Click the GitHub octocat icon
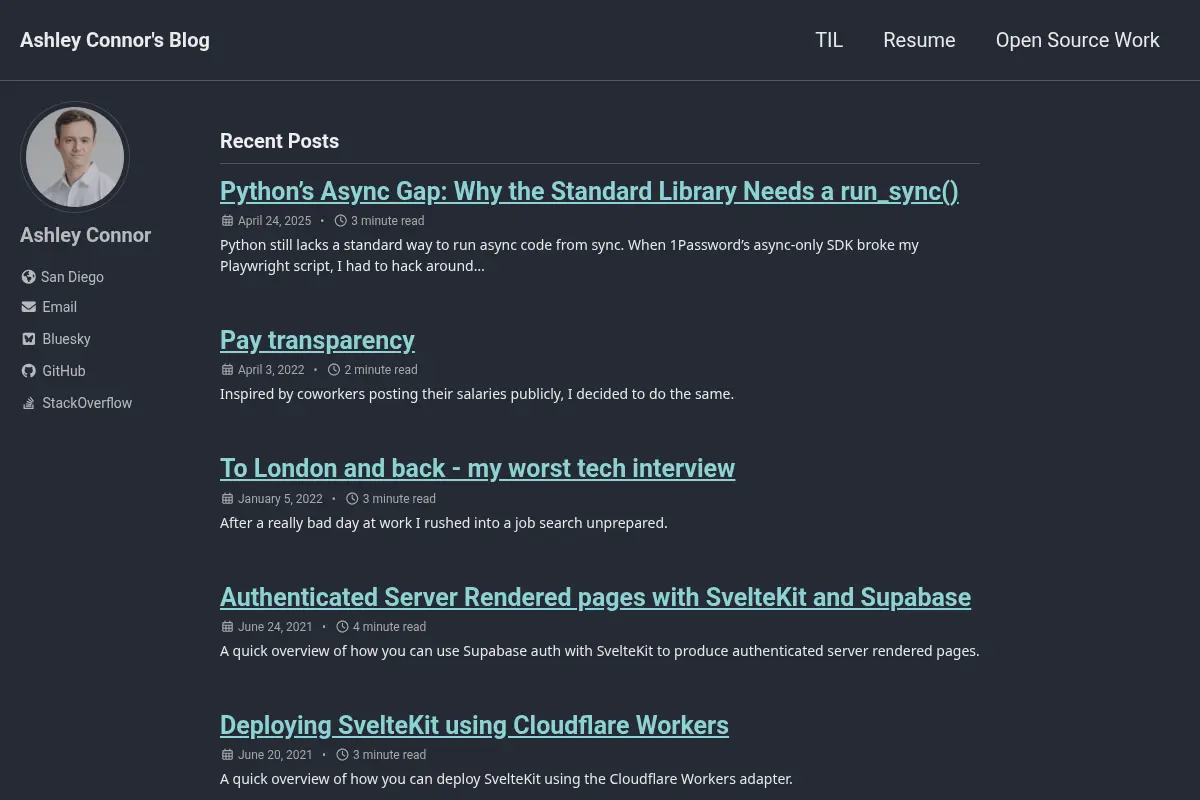Screen dimensions: 1200x800 [x=28, y=371]
